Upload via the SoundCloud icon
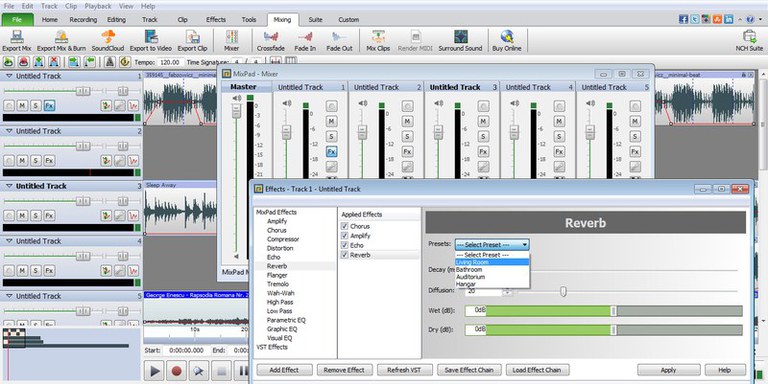This screenshot has width=768, height=384. click(x=108, y=40)
